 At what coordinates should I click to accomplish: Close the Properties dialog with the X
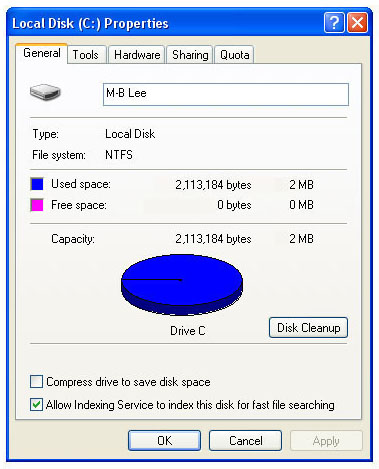point(357,23)
